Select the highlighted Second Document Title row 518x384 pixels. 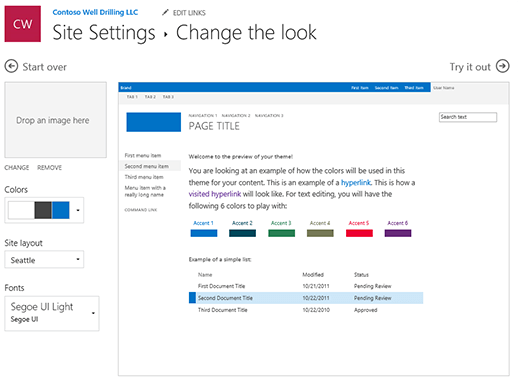(306, 298)
